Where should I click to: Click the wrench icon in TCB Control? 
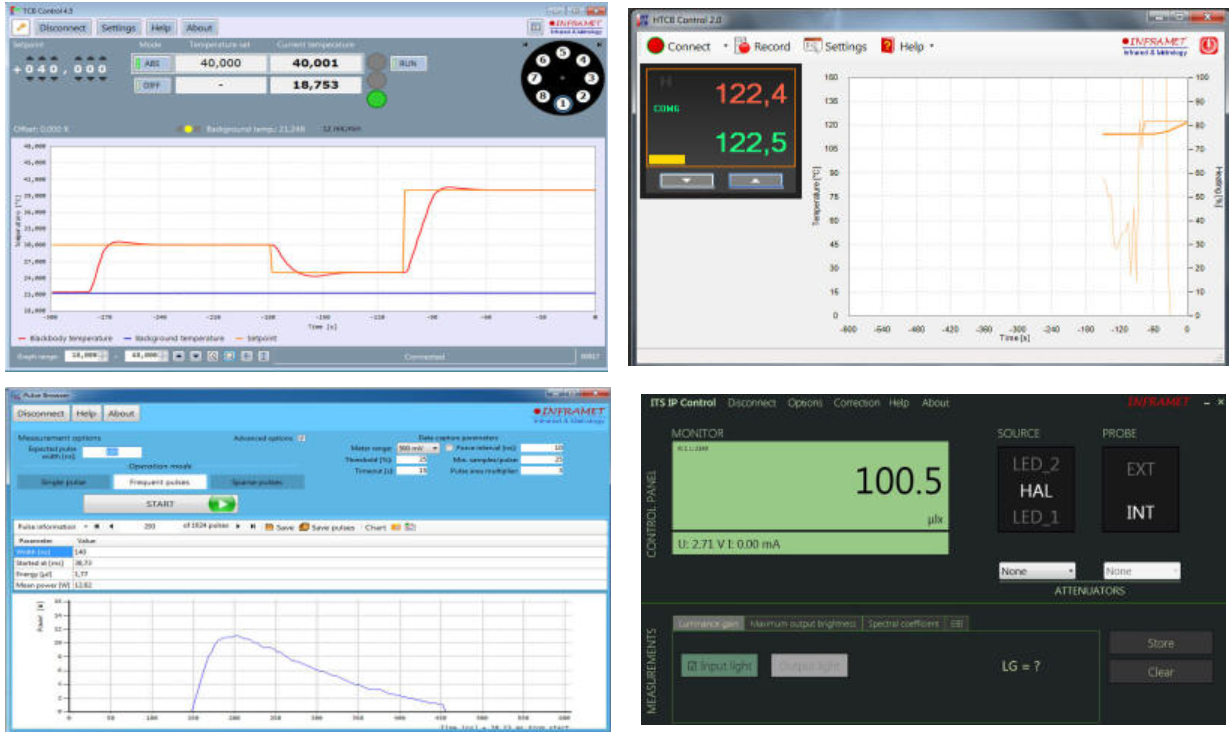(20, 28)
